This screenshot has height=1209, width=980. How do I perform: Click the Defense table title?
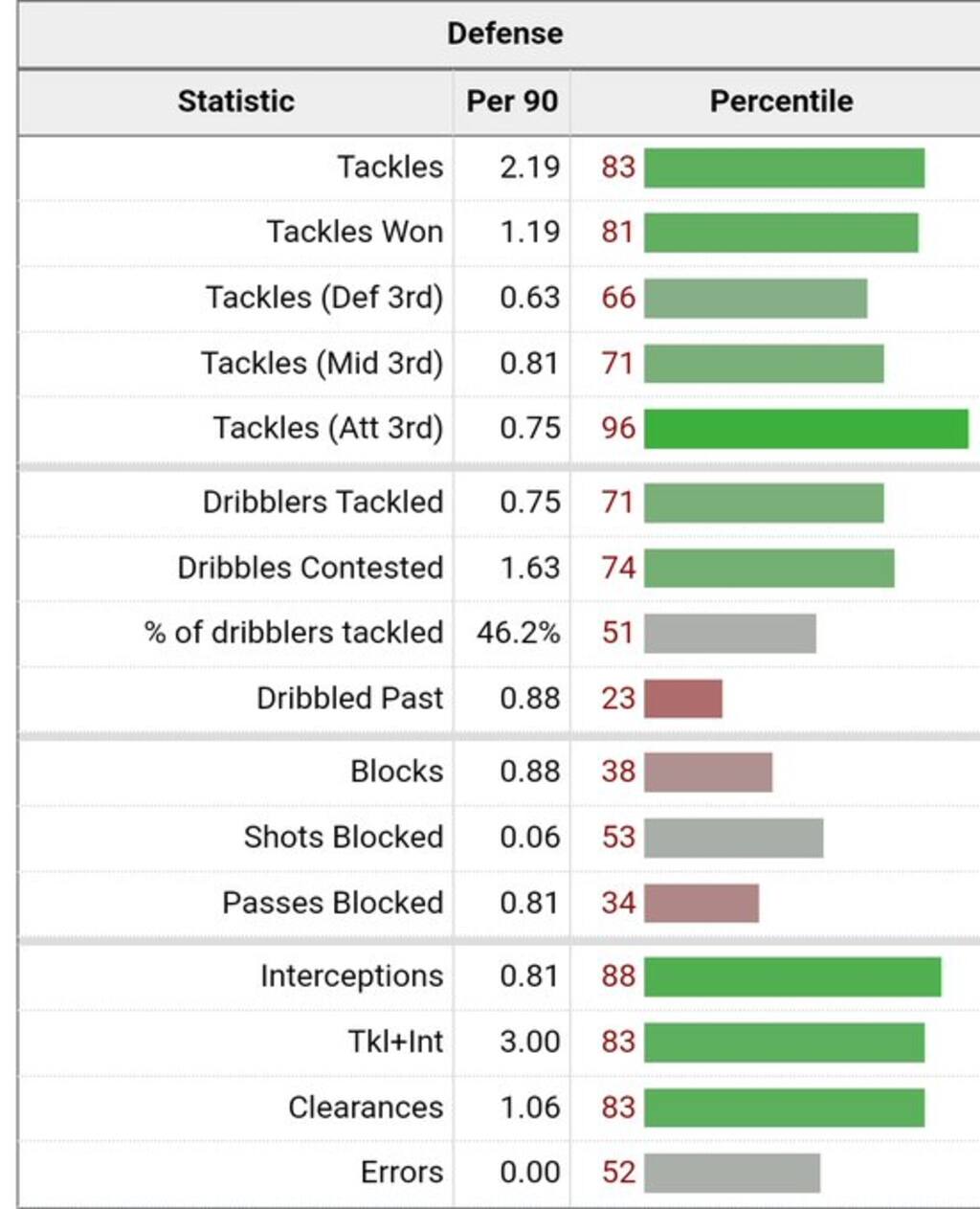[x=504, y=34]
